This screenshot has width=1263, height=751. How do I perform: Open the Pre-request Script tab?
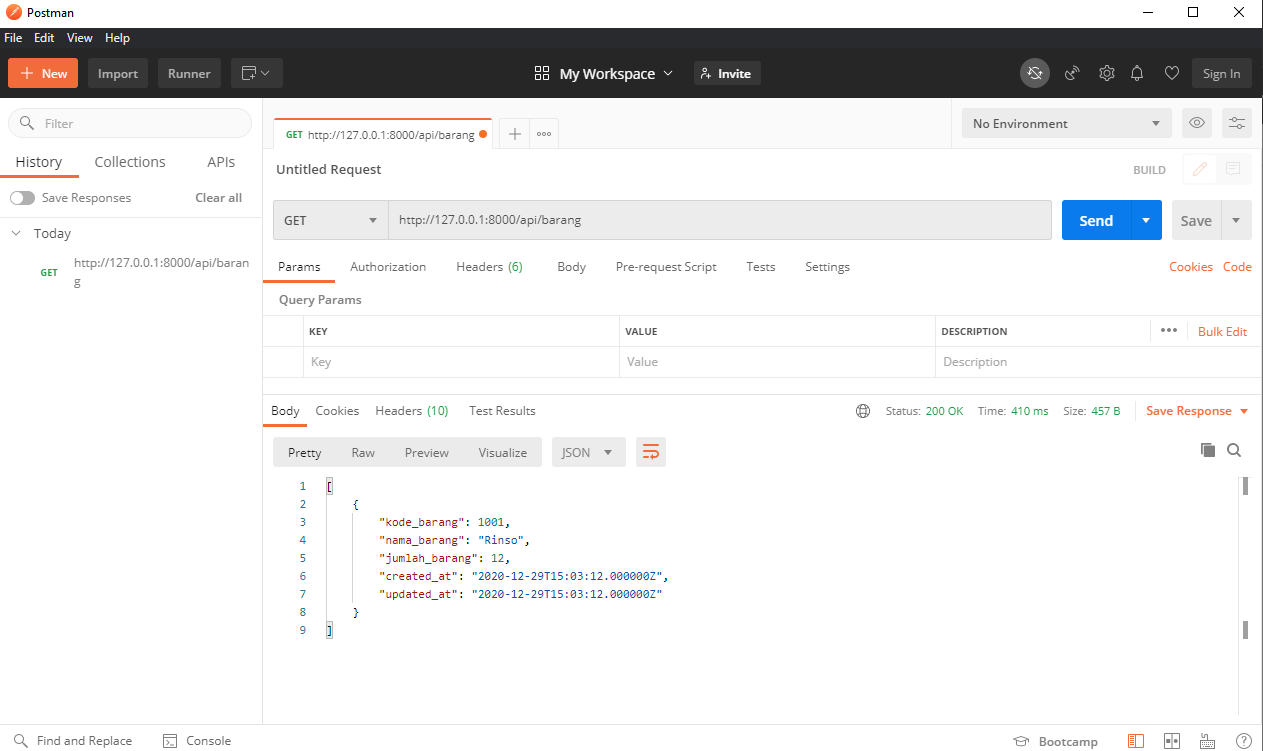[666, 267]
